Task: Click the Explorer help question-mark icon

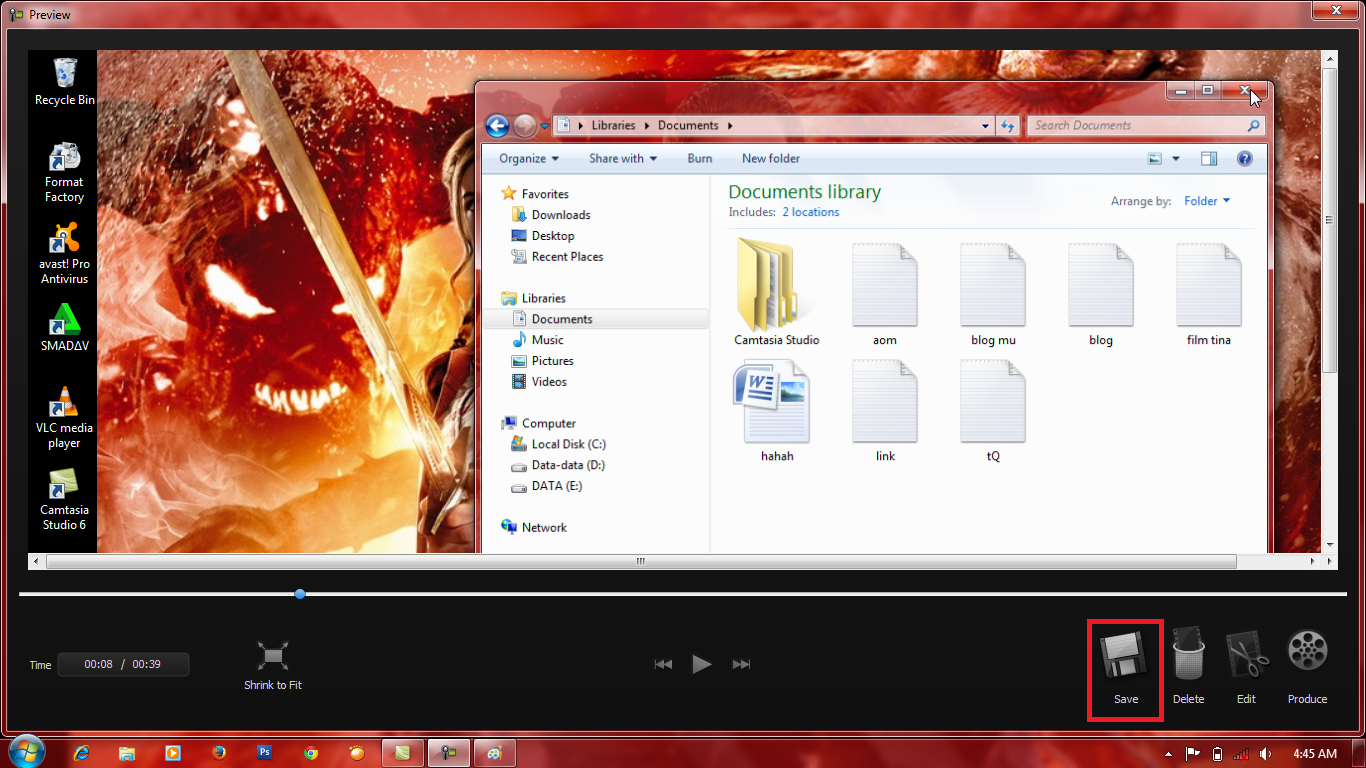Action: click(x=1245, y=158)
